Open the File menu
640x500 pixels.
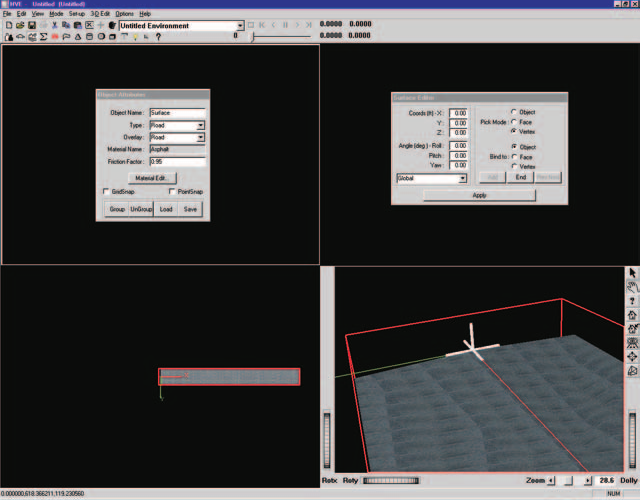point(7,14)
